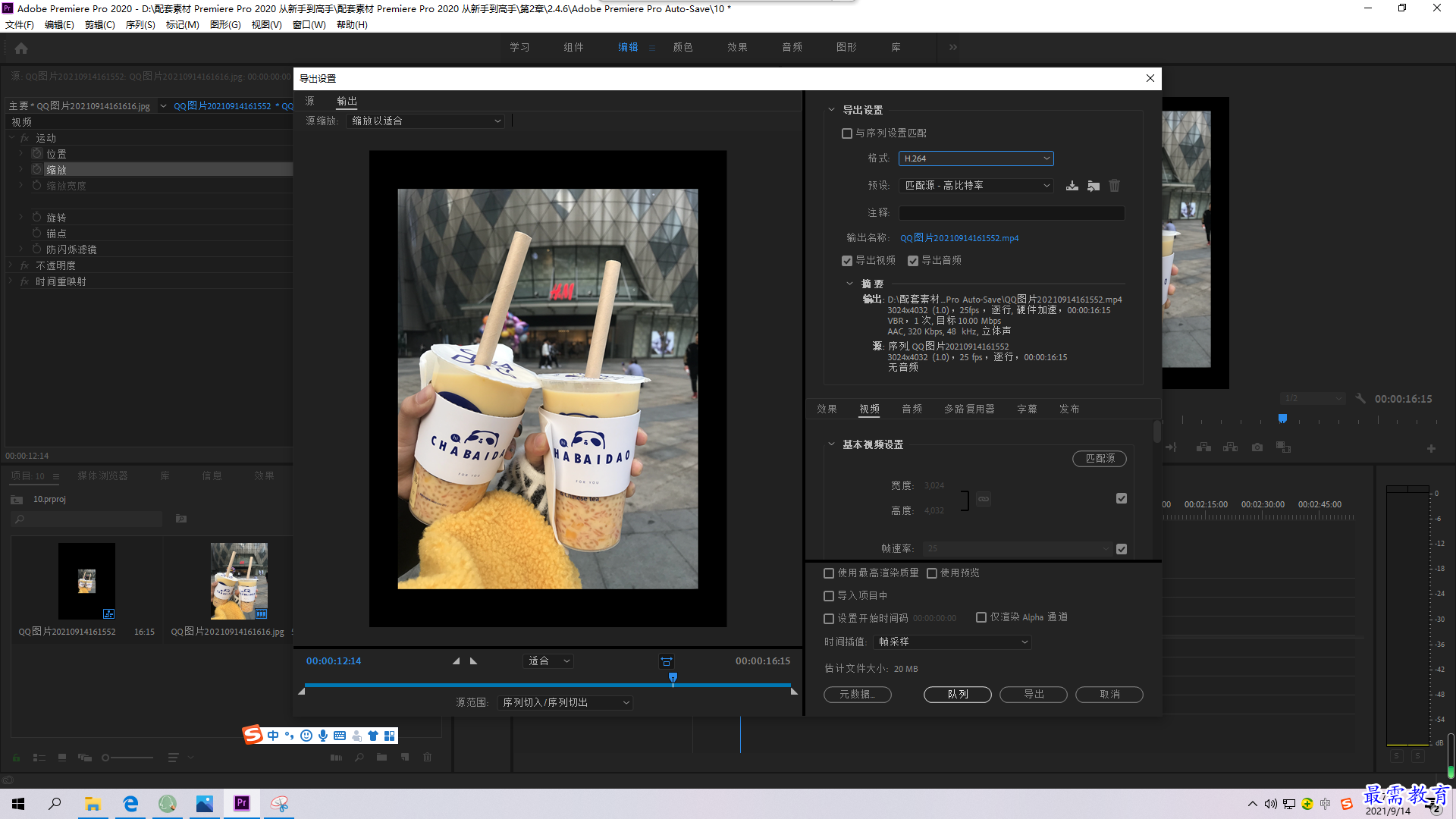Click output name QQ图片20210914161552.mp4 link

[x=959, y=238]
